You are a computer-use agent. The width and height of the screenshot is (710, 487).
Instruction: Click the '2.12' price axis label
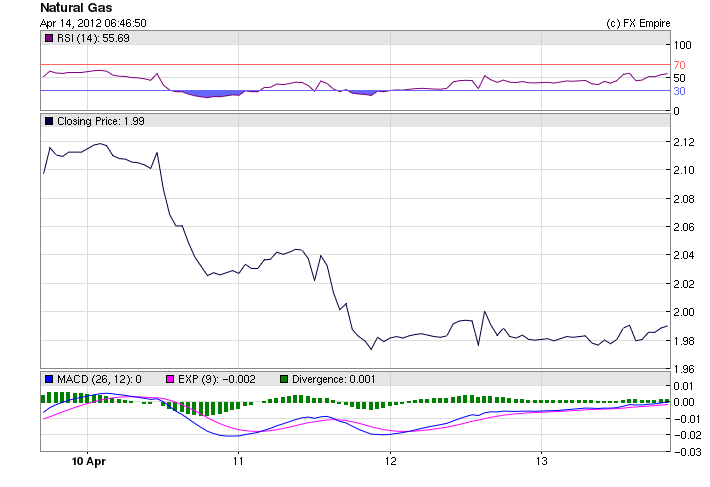point(684,142)
